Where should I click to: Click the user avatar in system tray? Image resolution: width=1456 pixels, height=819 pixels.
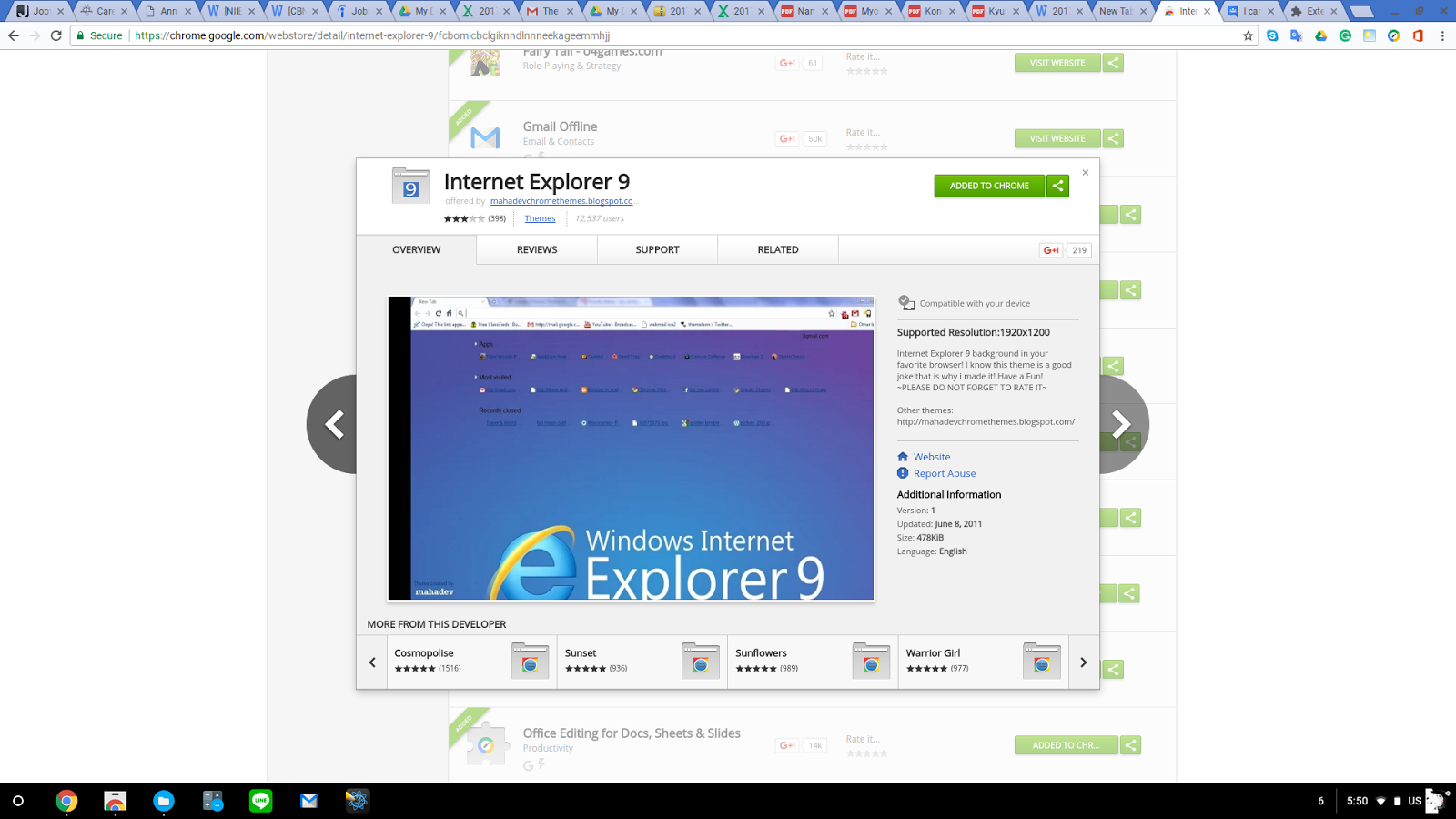pyautogui.click(x=1435, y=801)
